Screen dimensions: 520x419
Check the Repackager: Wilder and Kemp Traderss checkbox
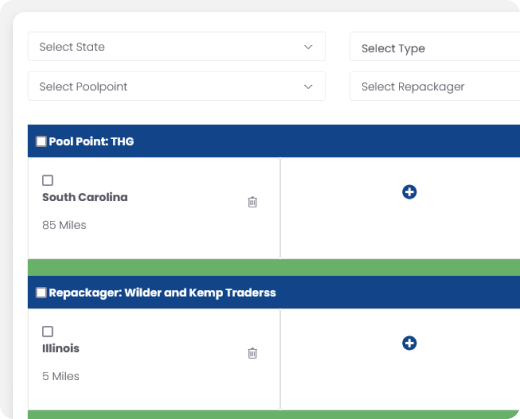coord(41,293)
